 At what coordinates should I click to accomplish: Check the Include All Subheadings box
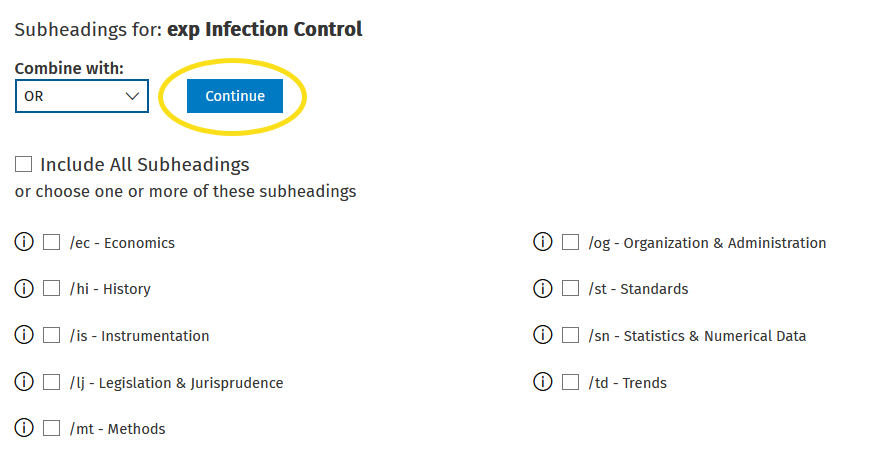(x=23, y=164)
